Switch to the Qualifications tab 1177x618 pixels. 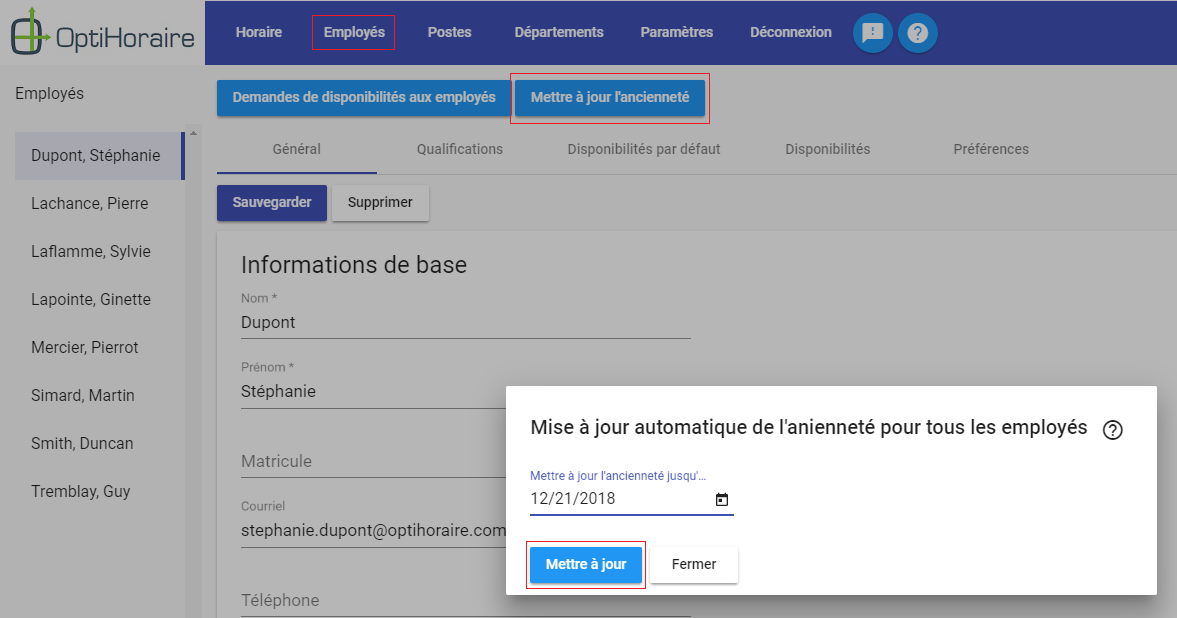(459, 149)
